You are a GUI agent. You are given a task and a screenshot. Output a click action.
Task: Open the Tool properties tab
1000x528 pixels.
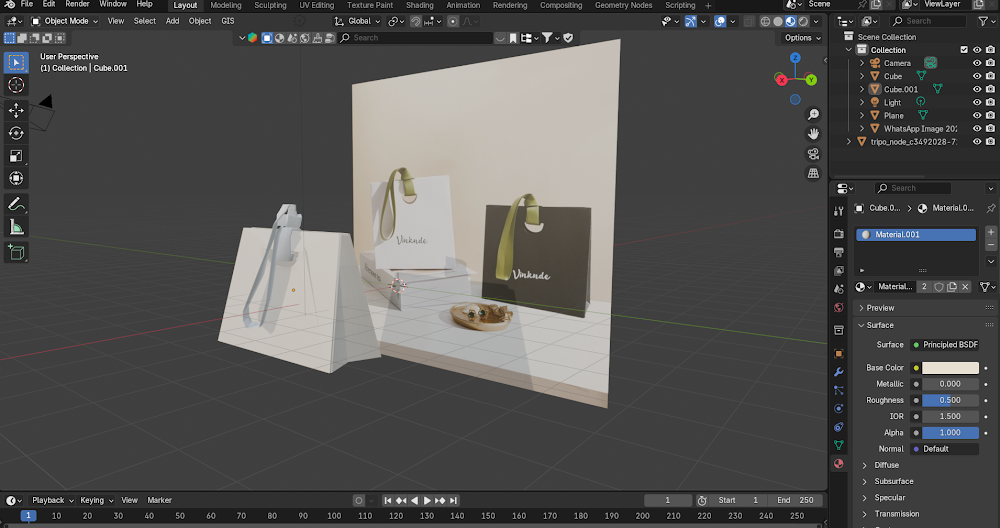(839, 211)
